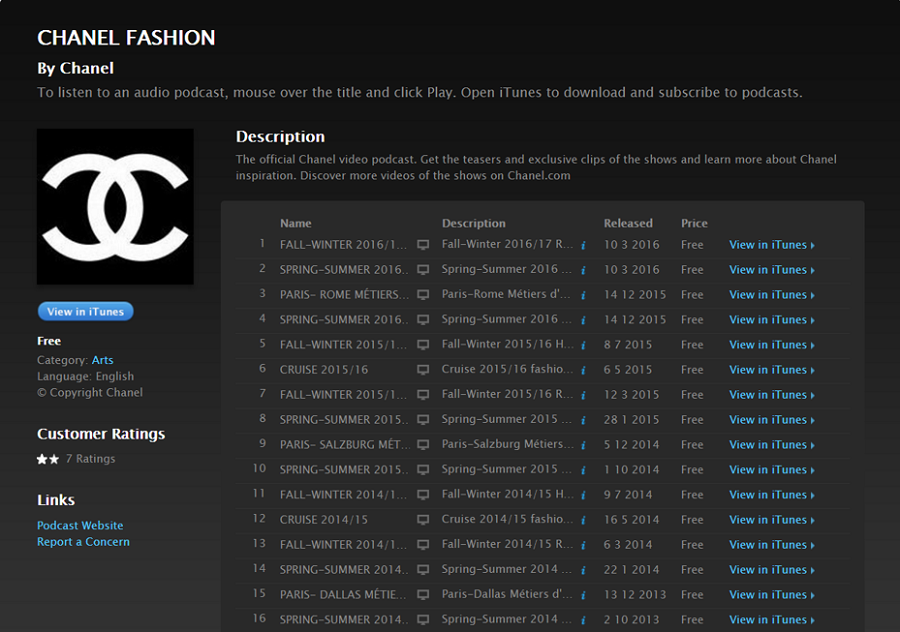The image size is (900, 632).
Task: View row 14 episode in iTunes
Action: [x=771, y=570]
